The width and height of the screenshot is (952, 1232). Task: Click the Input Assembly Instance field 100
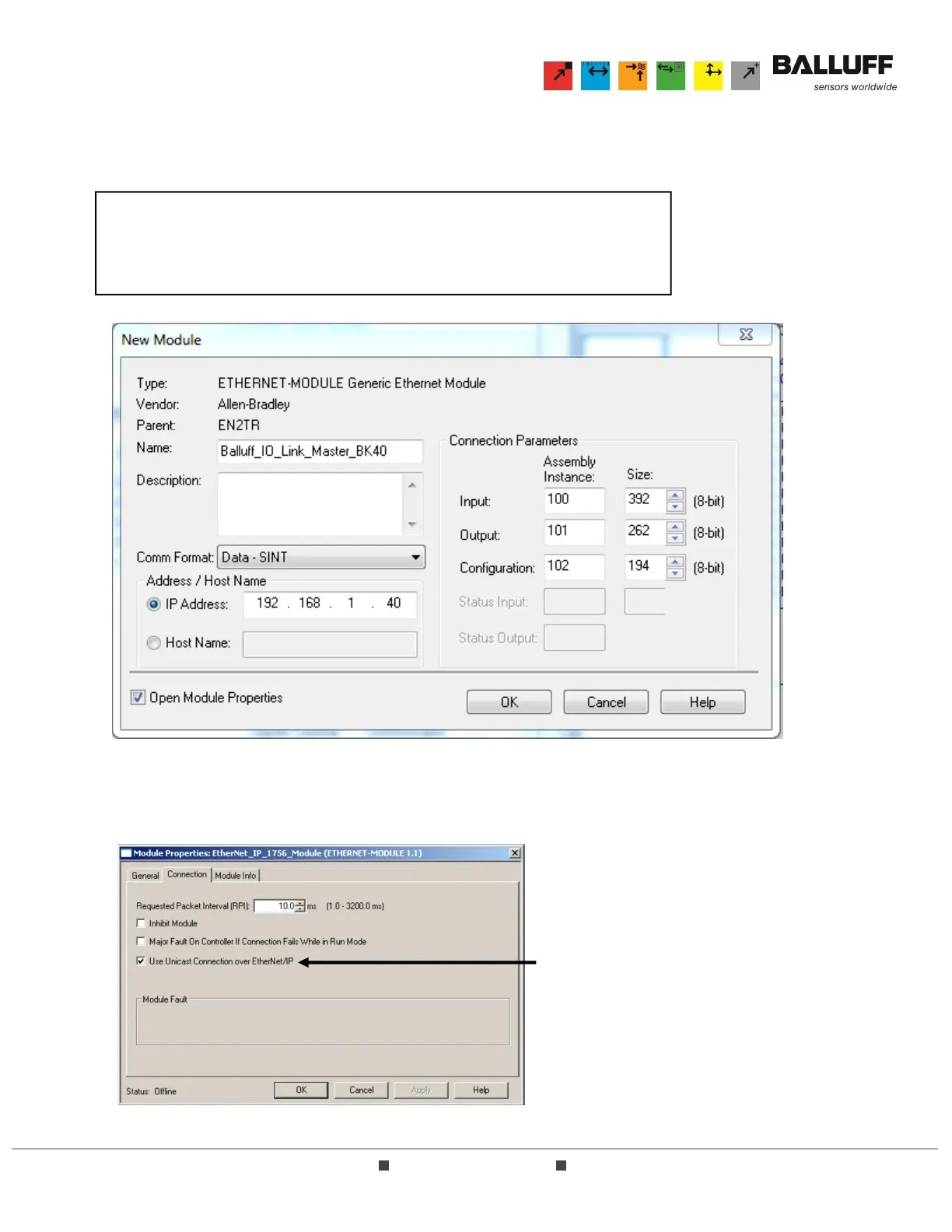pyautogui.click(x=574, y=500)
